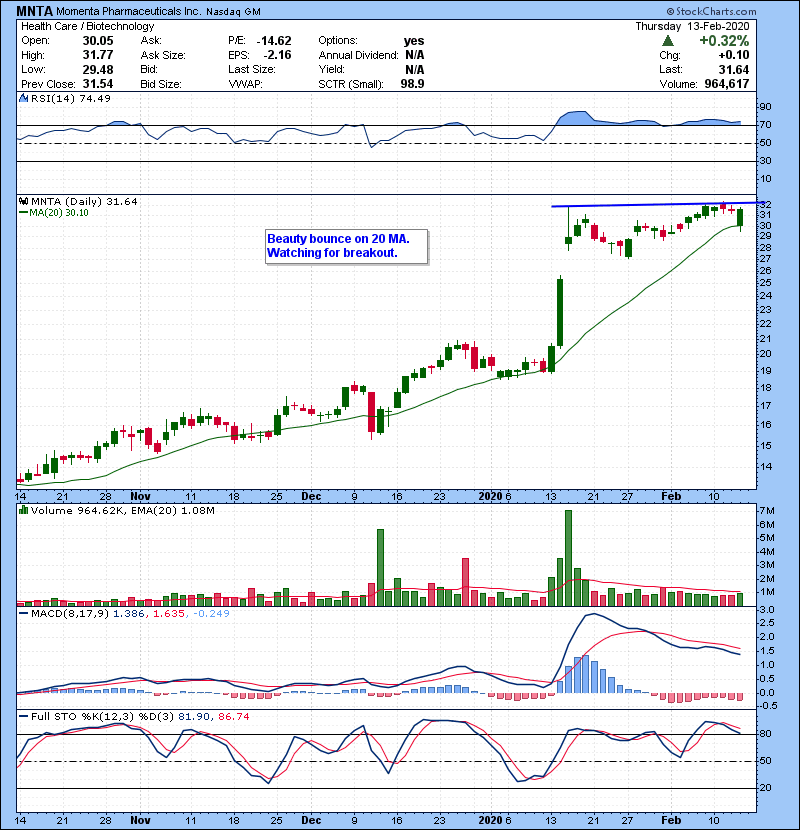
Task: Click the MNTA ticker symbol in header
Action: 34,11
